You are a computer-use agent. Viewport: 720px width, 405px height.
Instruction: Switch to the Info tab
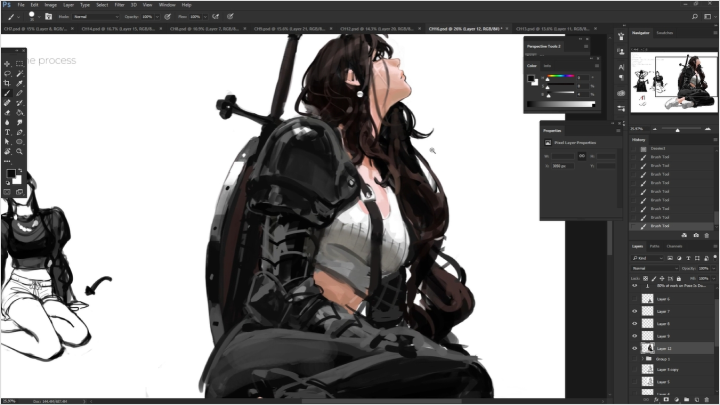pyautogui.click(x=547, y=66)
